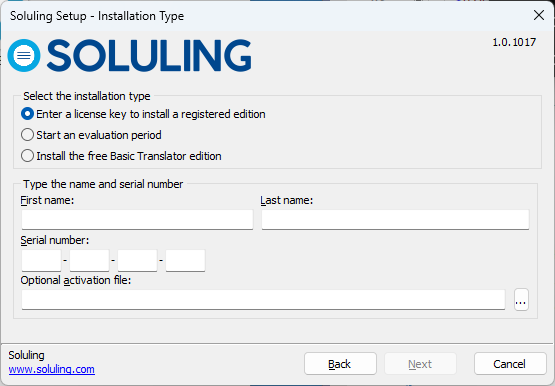The height and width of the screenshot is (386, 555).
Task: Cancel the Soluling setup
Action: point(510,363)
